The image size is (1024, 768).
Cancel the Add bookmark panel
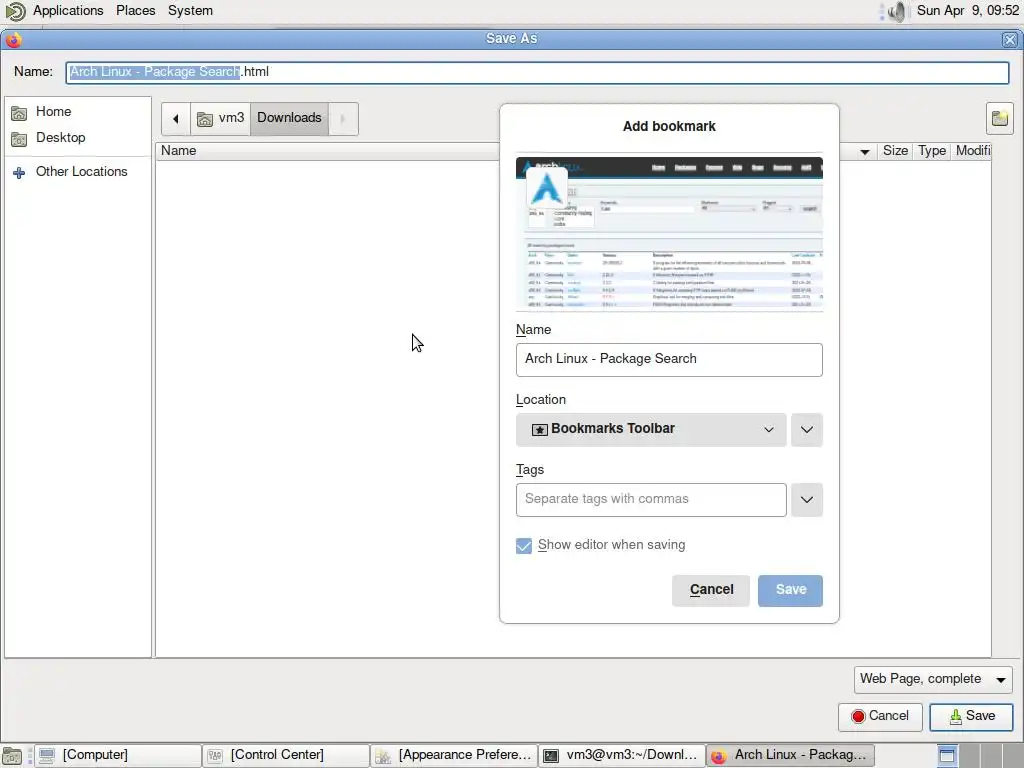coord(711,590)
